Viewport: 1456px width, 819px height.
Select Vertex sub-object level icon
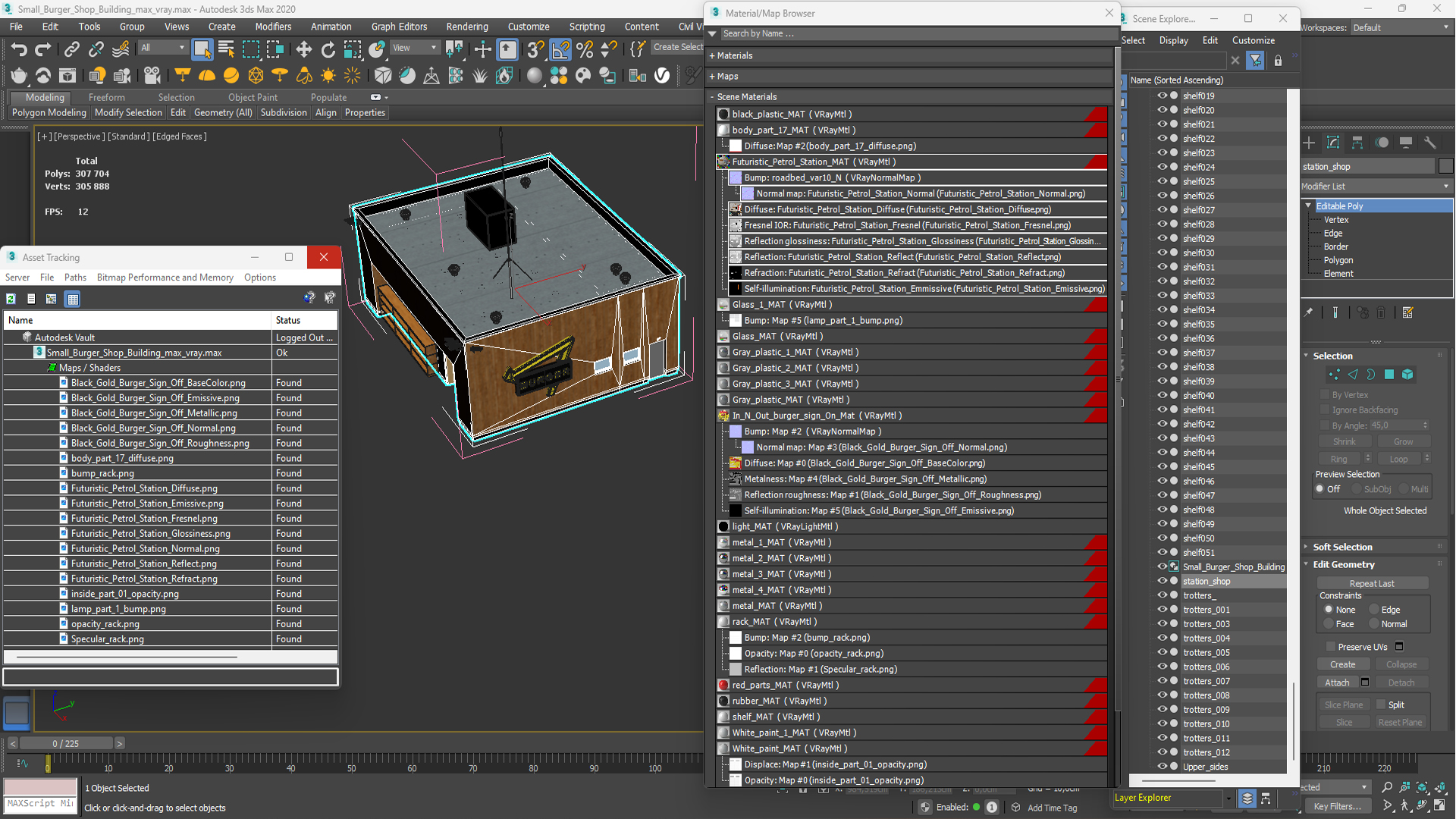click(x=1334, y=375)
